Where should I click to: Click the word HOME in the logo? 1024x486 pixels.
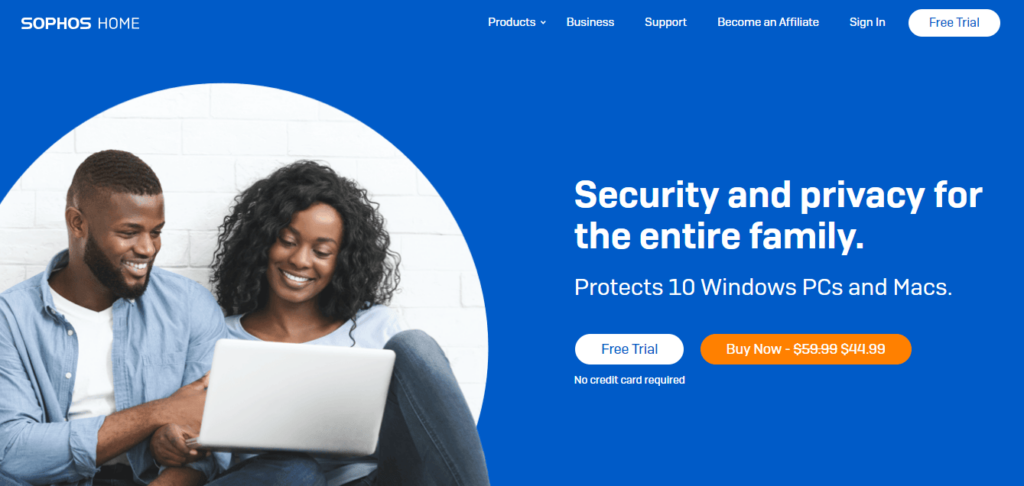click(x=118, y=24)
